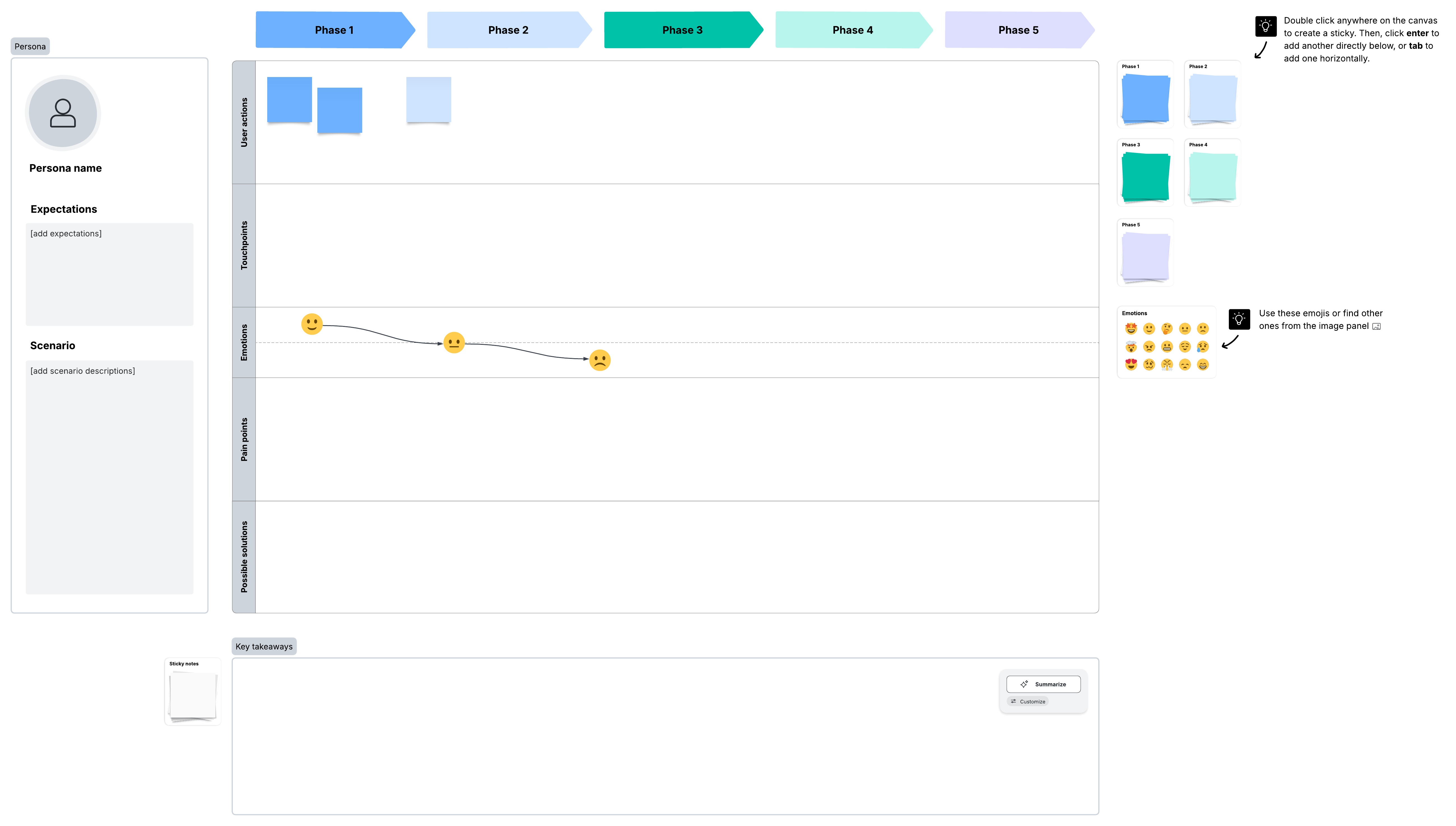This screenshot has height=826, width=1456.
Task: Click the exploding head emoji in the Emotions panel
Action: 1131,347
